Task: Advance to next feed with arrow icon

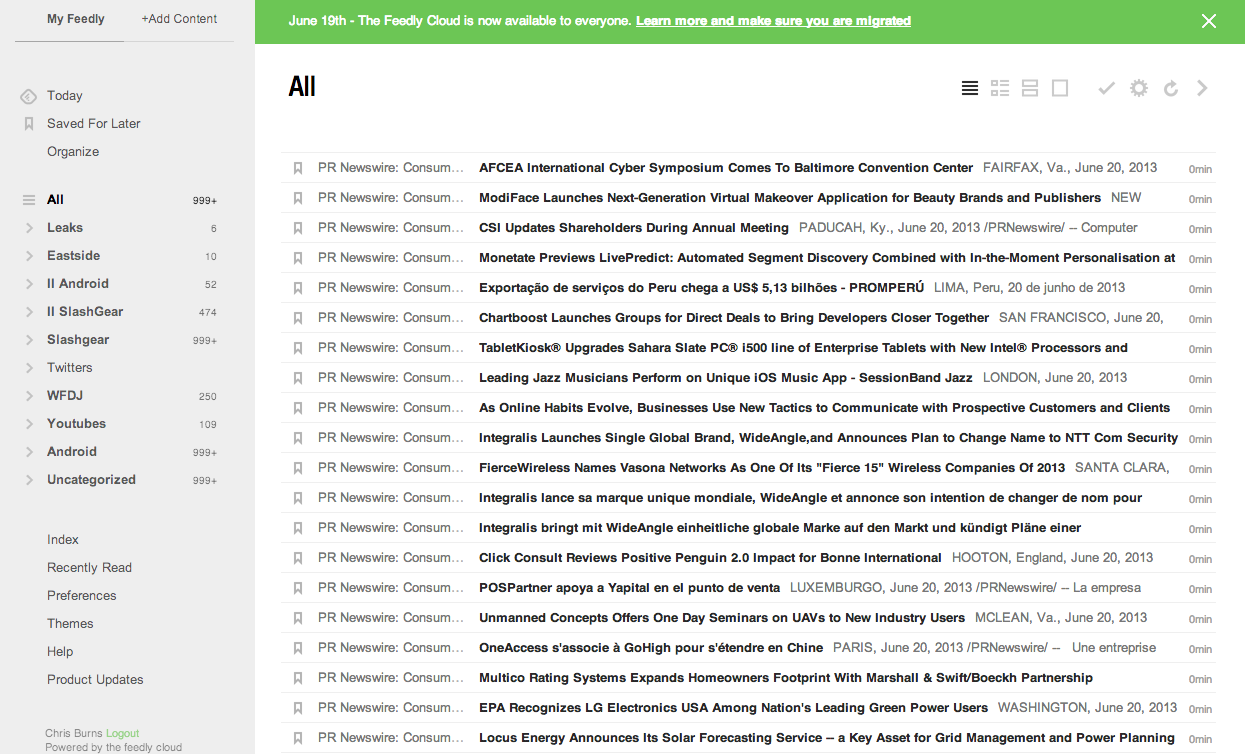Action: pyautogui.click(x=1202, y=88)
